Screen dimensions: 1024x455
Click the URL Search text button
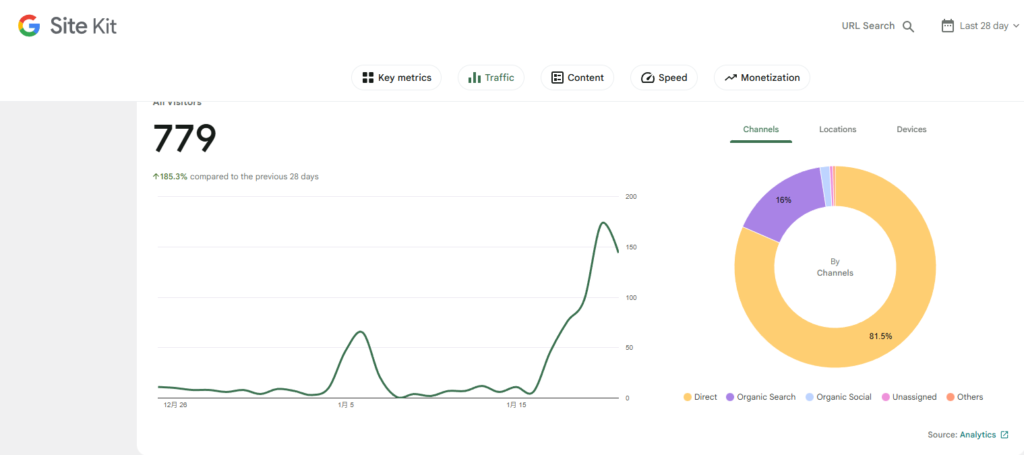[867, 26]
